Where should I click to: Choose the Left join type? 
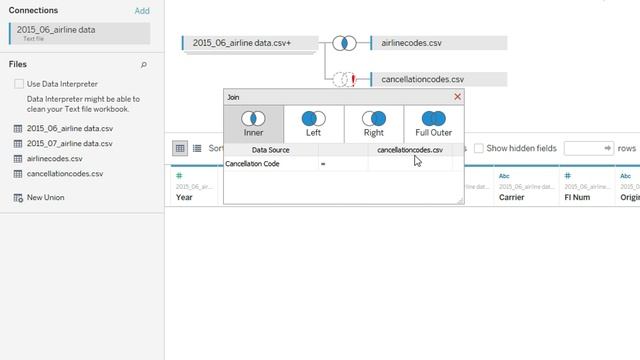[x=313, y=124]
